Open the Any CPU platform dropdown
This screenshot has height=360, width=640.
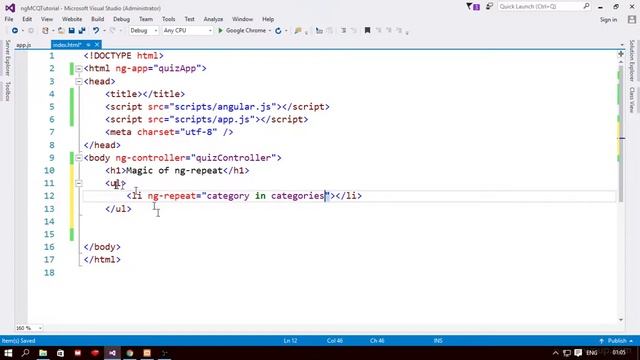point(187,31)
